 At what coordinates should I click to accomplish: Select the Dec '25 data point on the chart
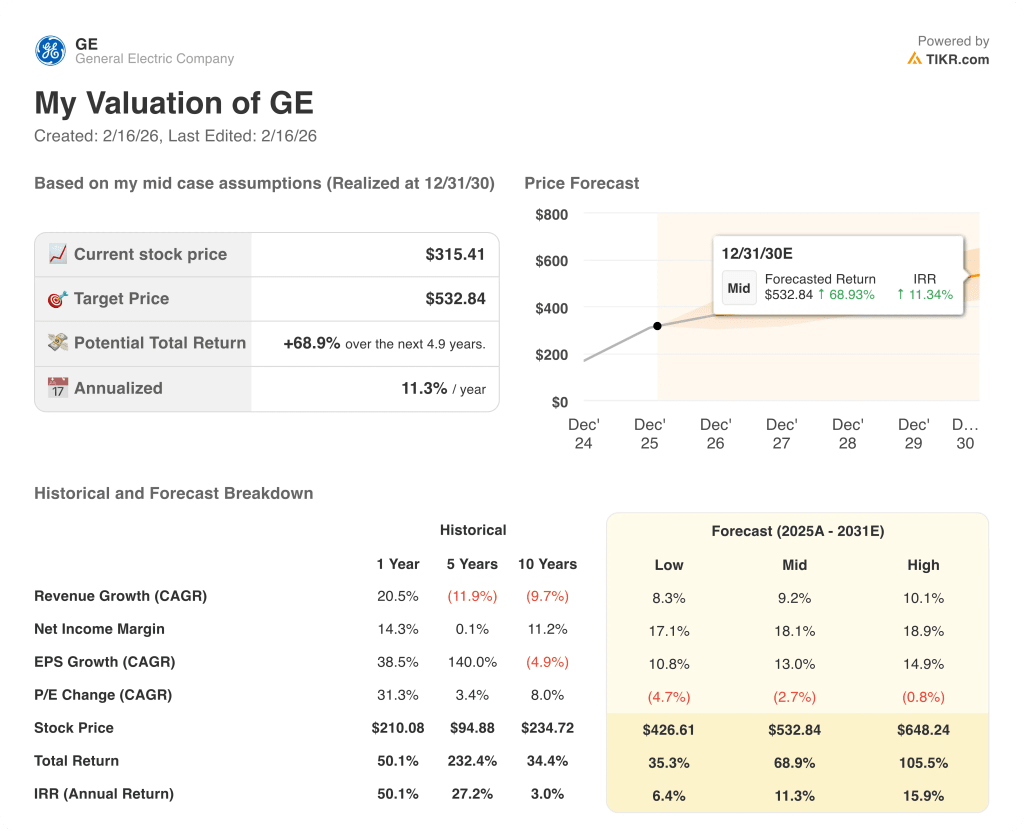(x=657, y=325)
